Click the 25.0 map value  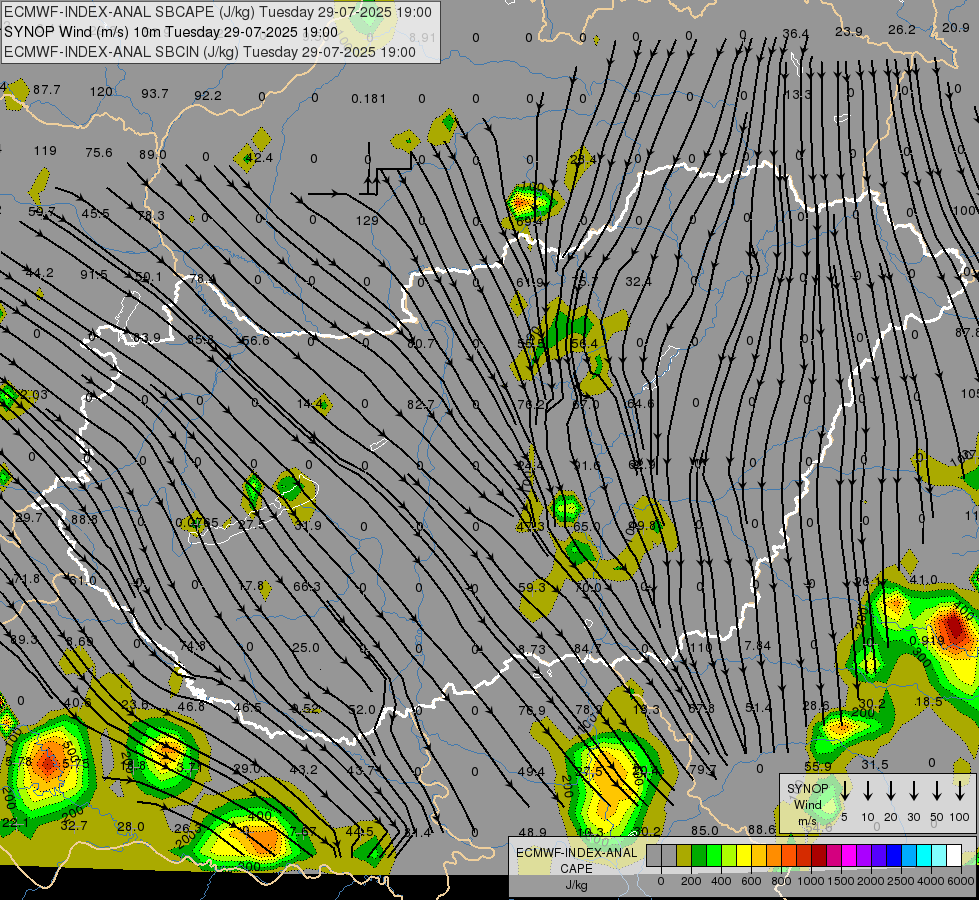click(x=306, y=648)
